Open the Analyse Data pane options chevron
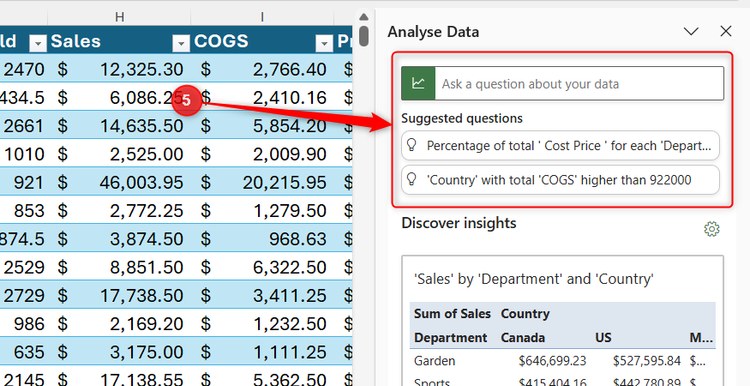750x386 pixels. coord(691,32)
